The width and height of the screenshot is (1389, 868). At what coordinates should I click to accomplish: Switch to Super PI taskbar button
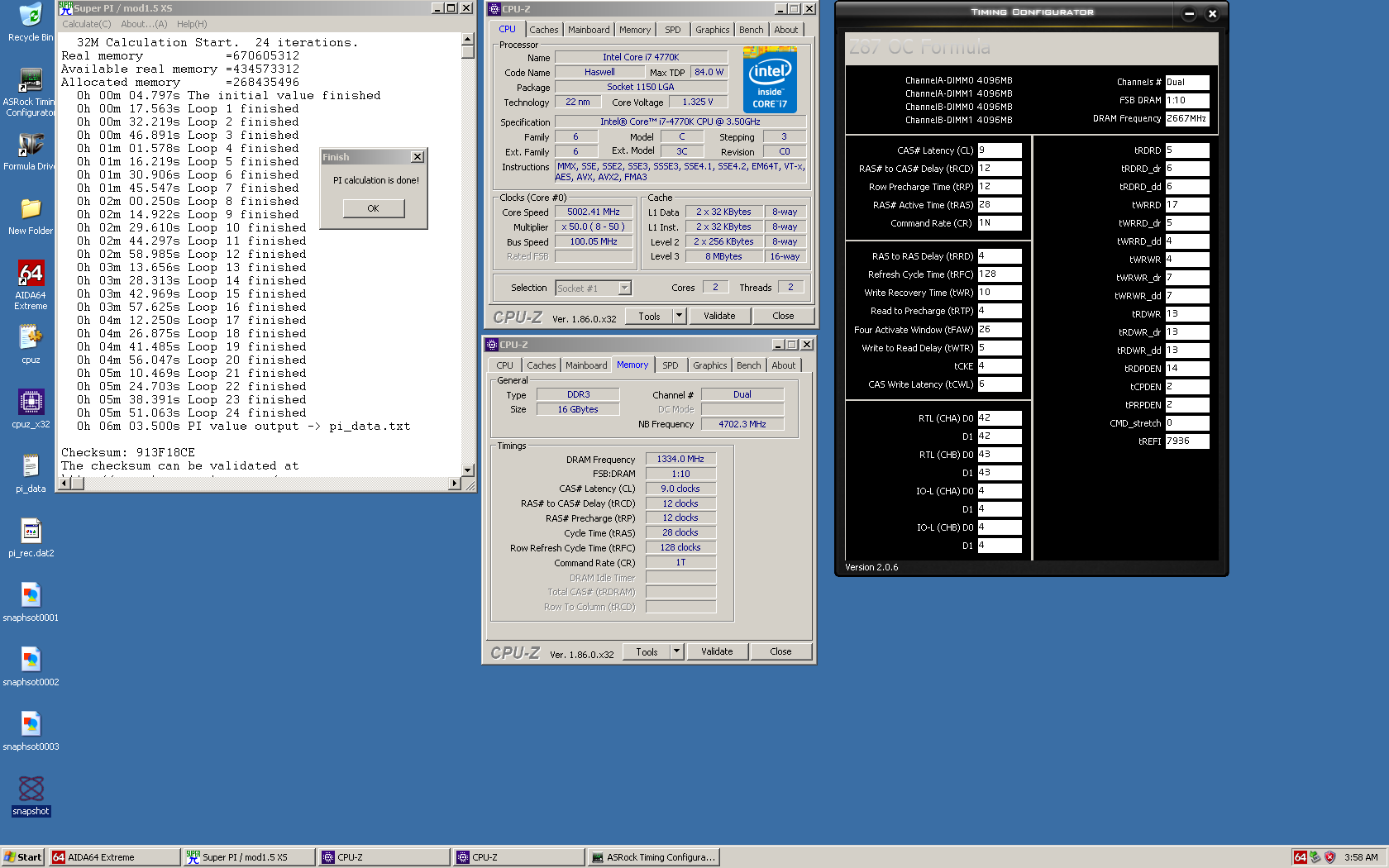point(249,857)
